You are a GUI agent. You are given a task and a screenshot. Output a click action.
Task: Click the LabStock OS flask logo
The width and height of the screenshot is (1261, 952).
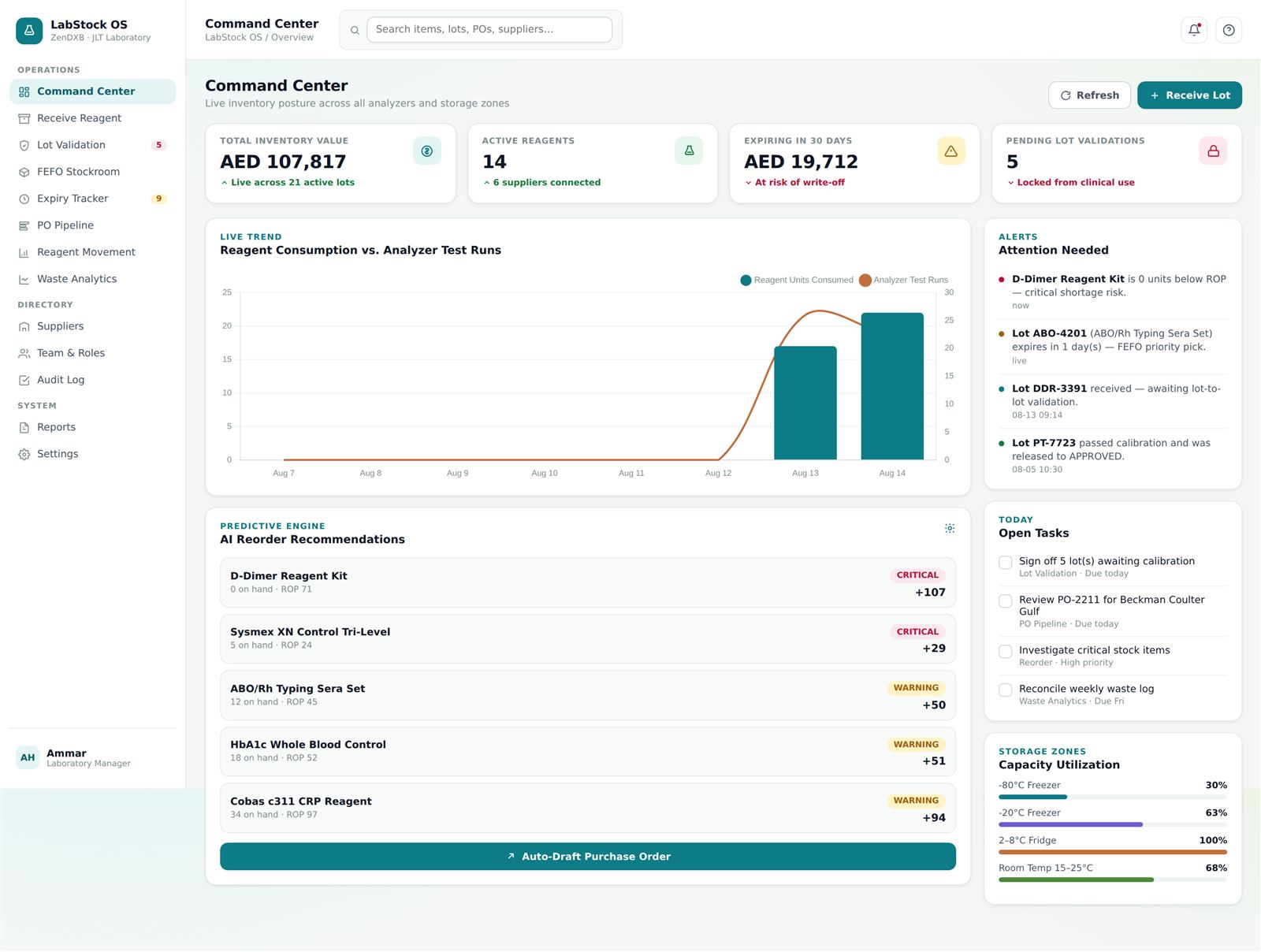point(29,31)
